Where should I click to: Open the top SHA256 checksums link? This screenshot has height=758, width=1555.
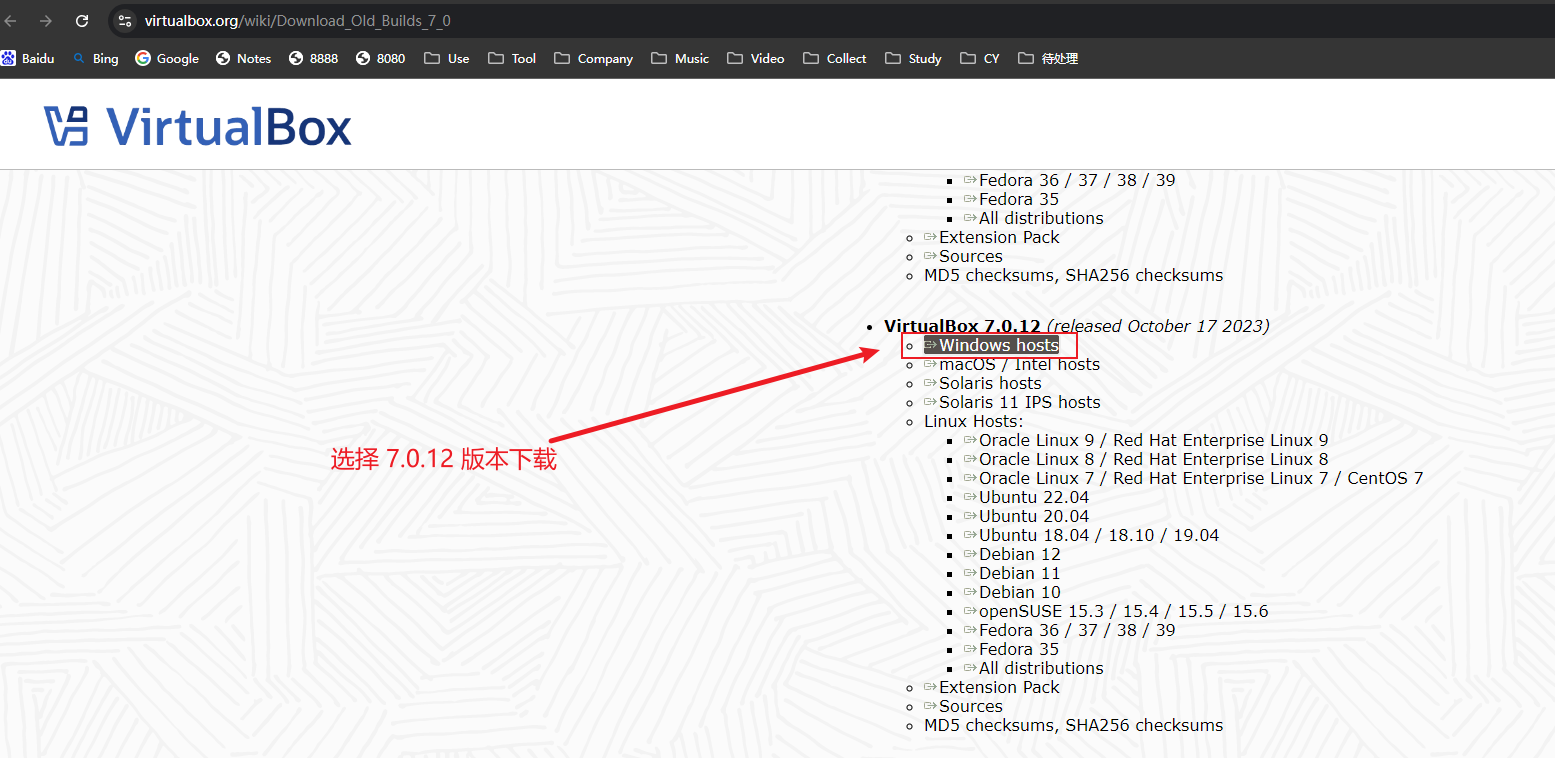[x=1144, y=275]
